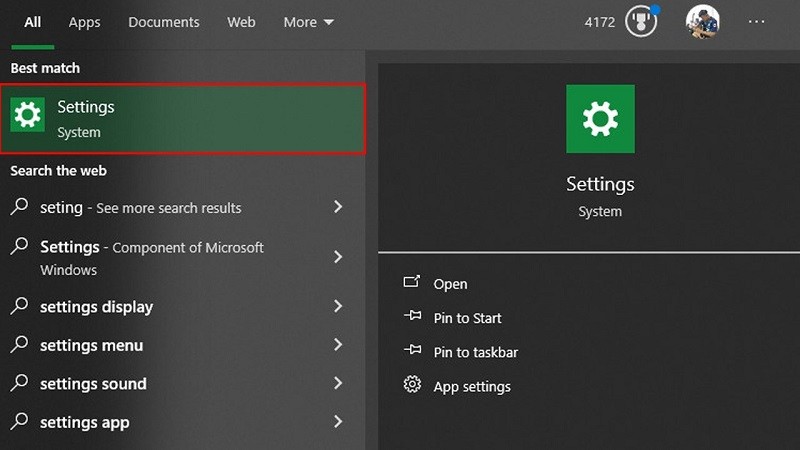Select the Settings System best match result
The width and height of the screenshot is (800, 450).
point(183,119)
